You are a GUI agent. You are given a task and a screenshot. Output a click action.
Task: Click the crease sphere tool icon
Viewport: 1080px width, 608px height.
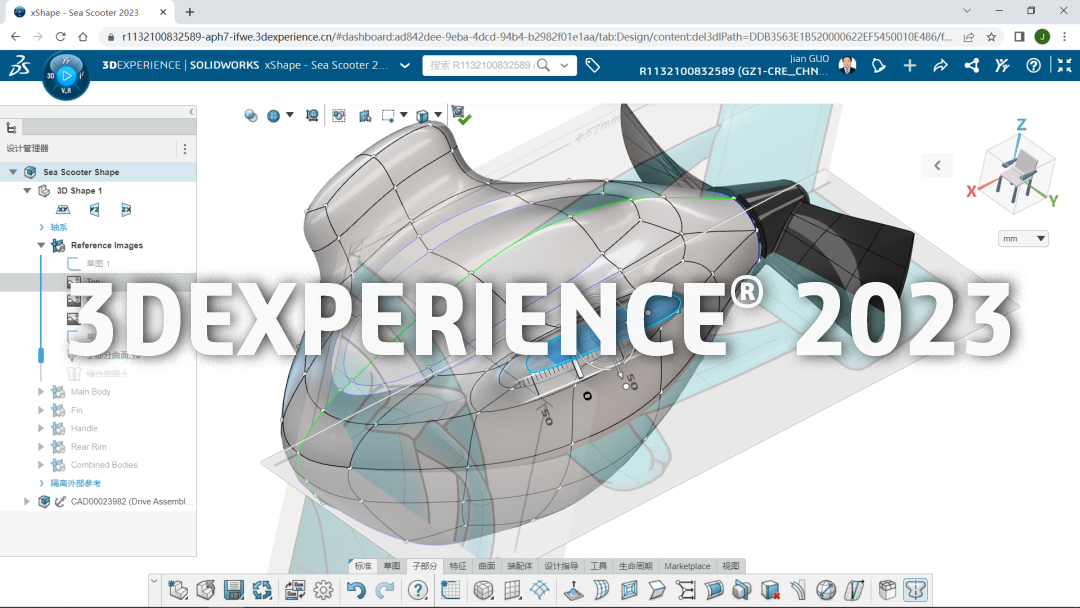click(826, 590)
